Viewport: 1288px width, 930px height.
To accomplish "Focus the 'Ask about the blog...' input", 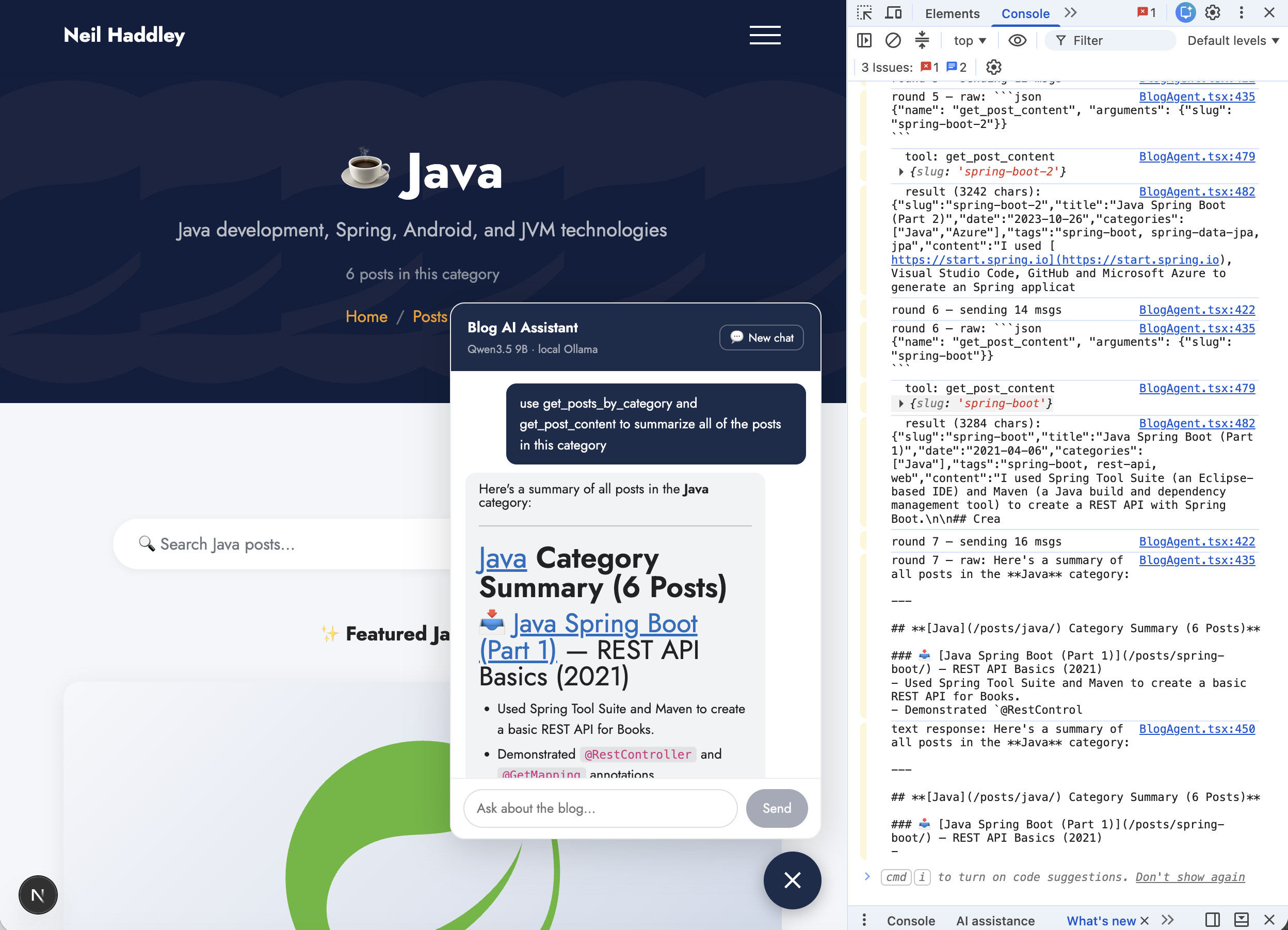I will click(600, 808).
